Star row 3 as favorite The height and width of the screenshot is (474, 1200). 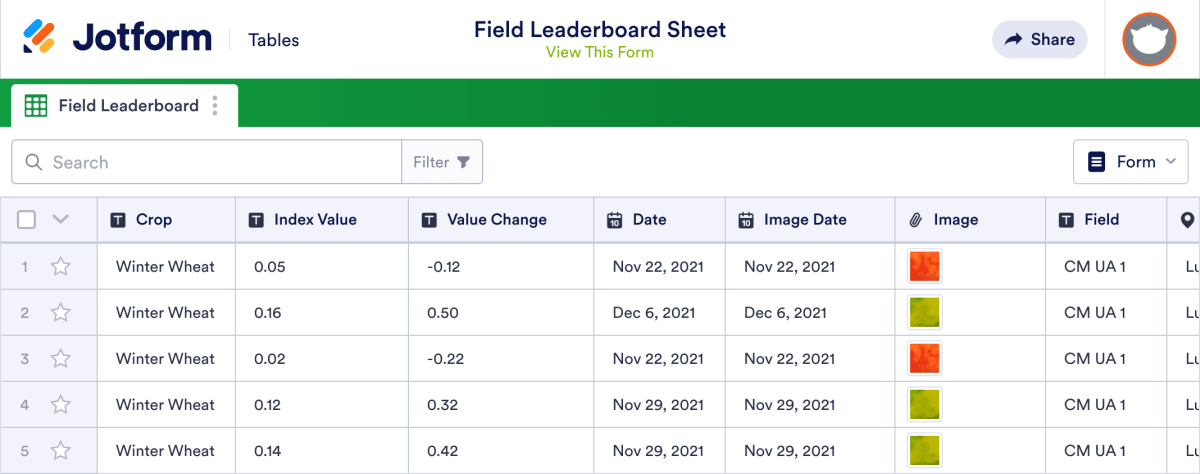tap(61, 359)
